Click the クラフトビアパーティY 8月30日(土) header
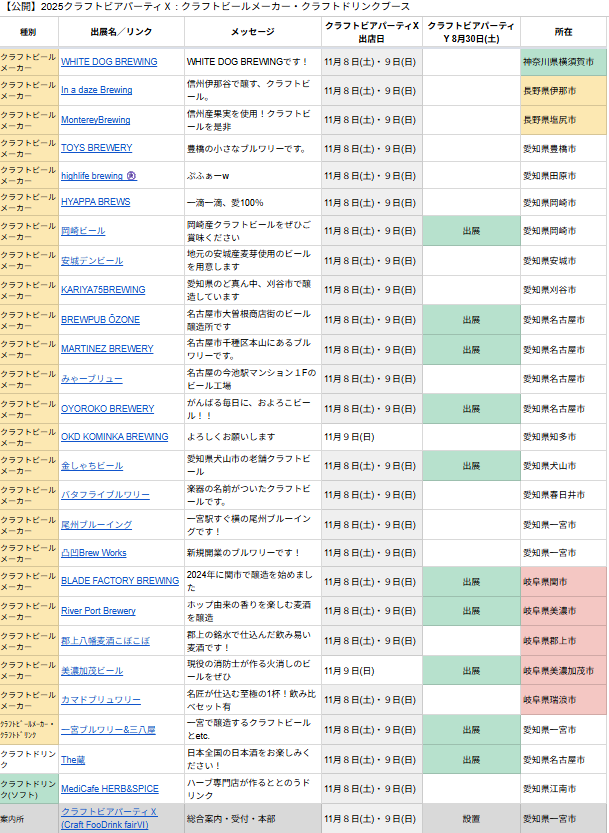This screenshot has width=609, height=833. 471,32
